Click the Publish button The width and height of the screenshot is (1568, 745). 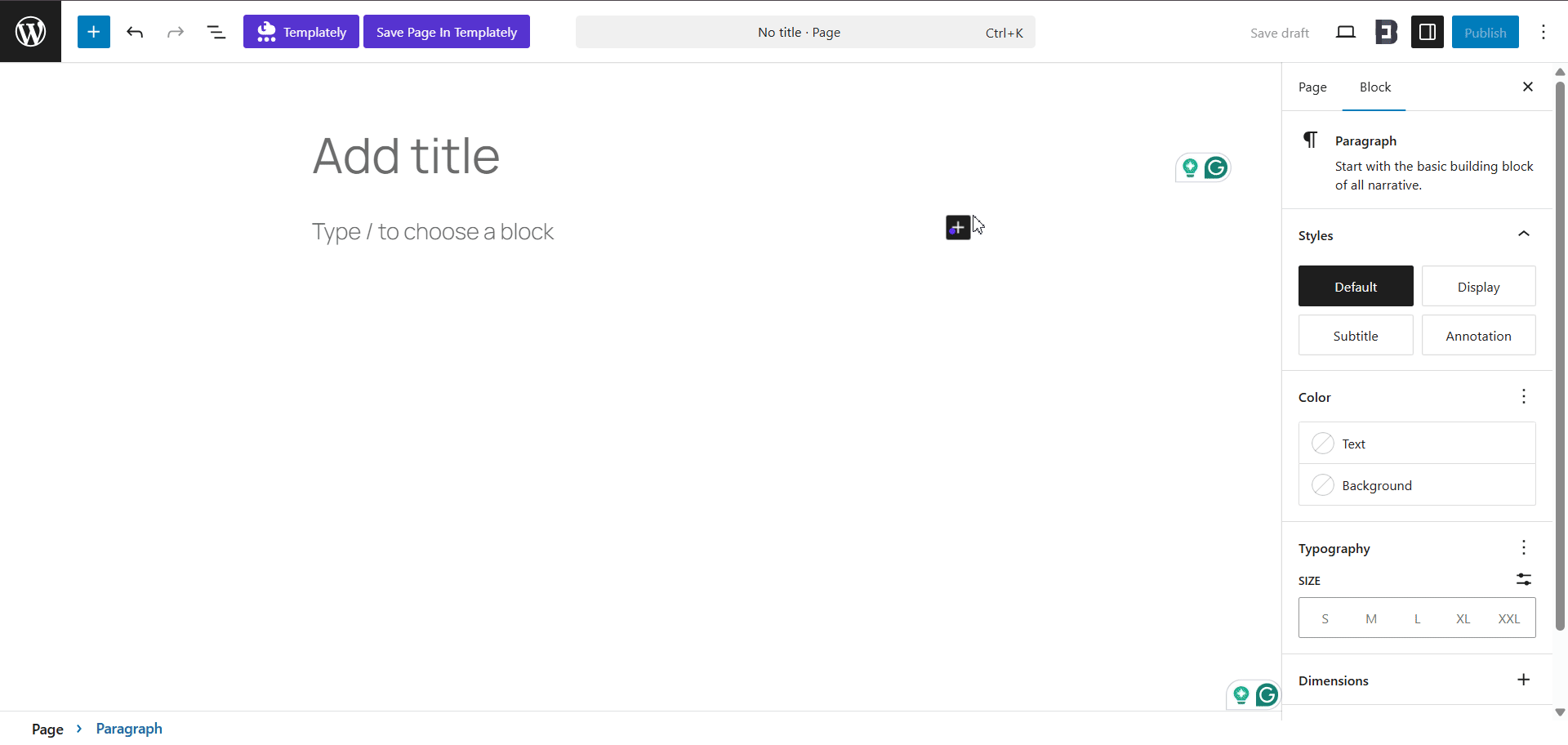1485,32
